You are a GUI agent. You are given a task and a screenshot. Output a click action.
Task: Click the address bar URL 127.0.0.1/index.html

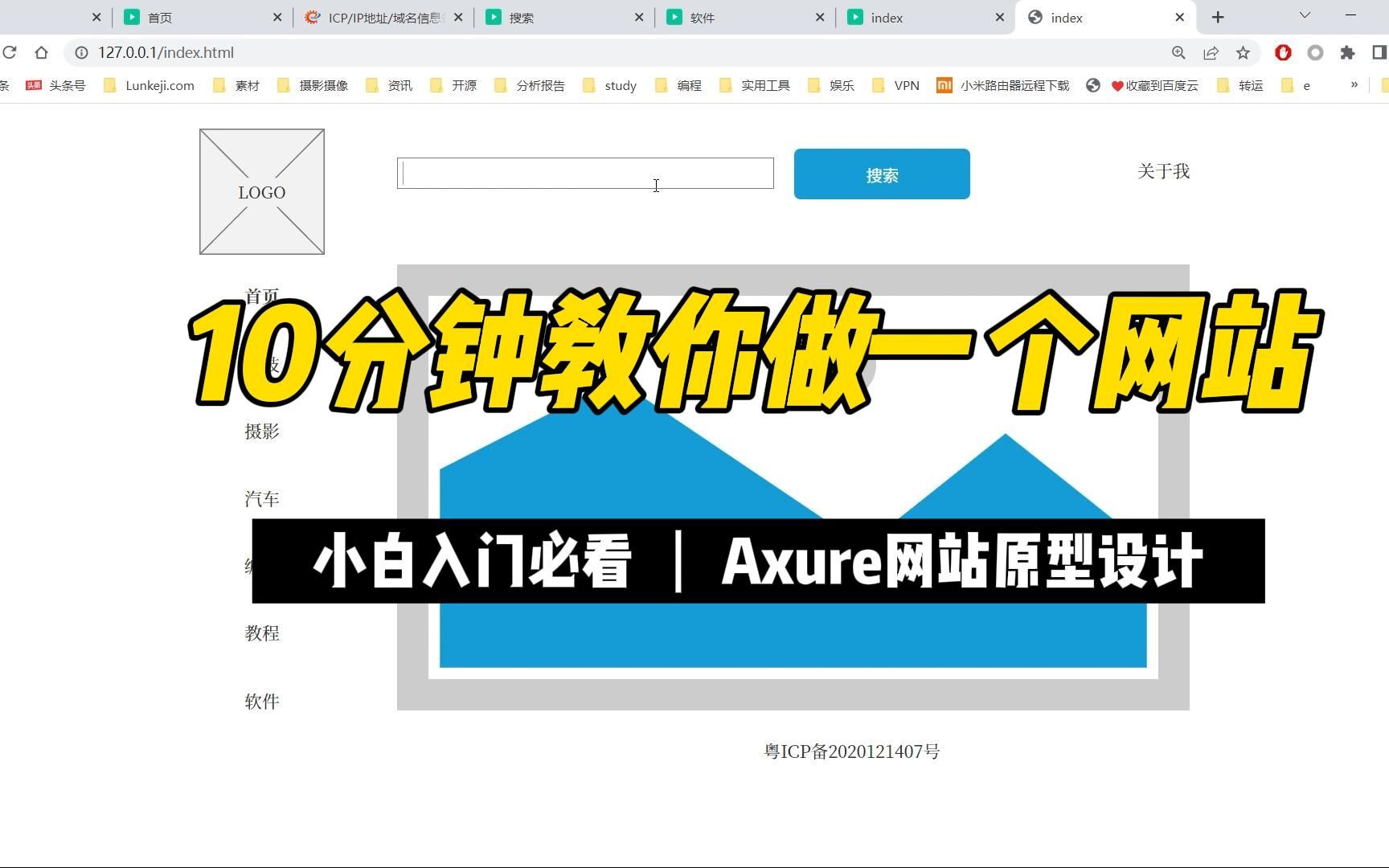point(166,52)
